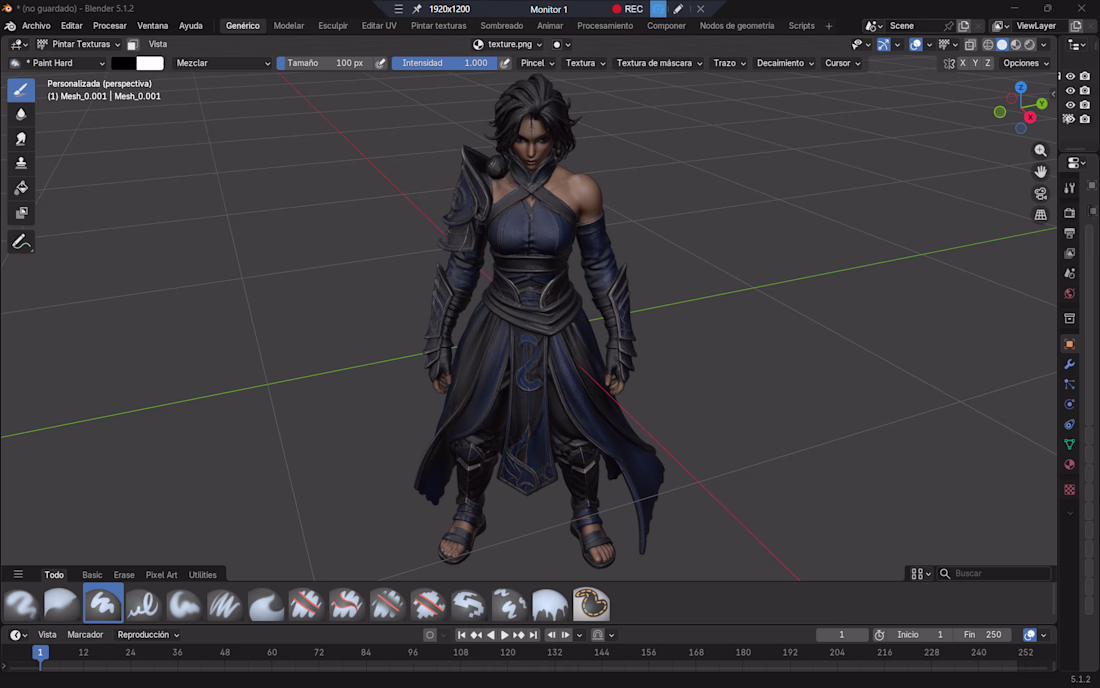Switch to the Esculpir workspace tab

tap(333, 26)
